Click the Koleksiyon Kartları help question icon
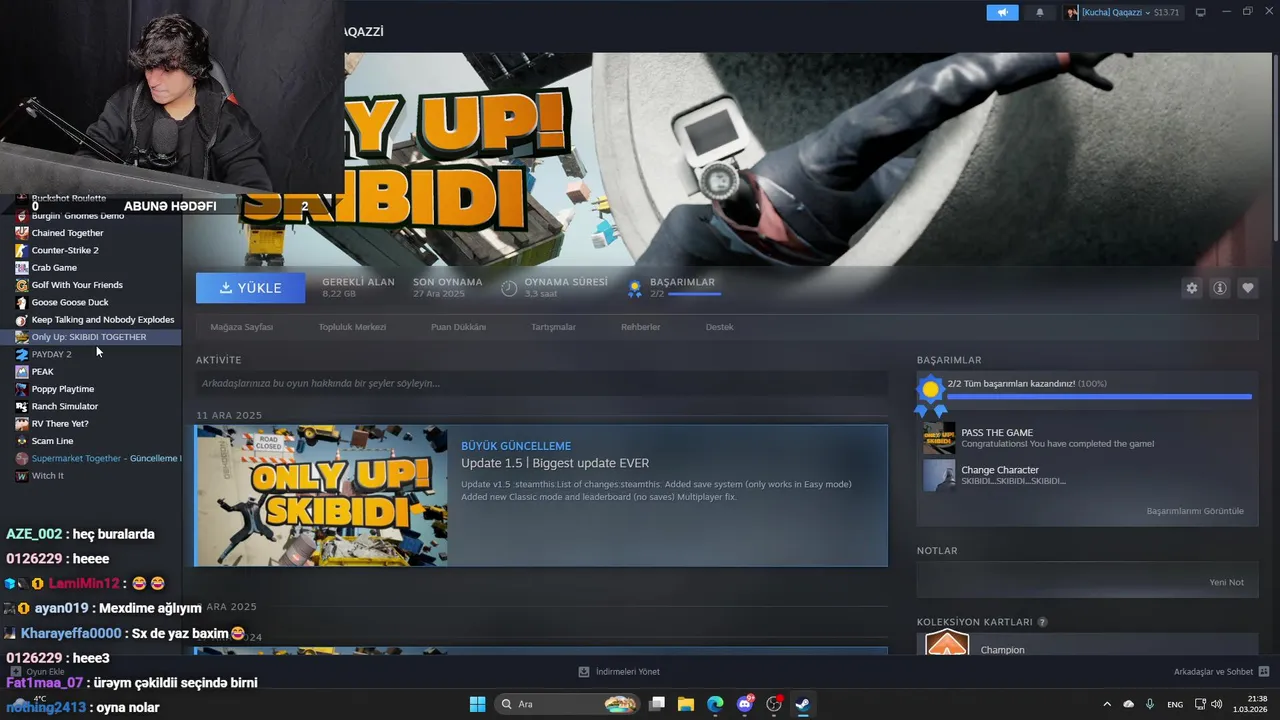 (1042, 622)
